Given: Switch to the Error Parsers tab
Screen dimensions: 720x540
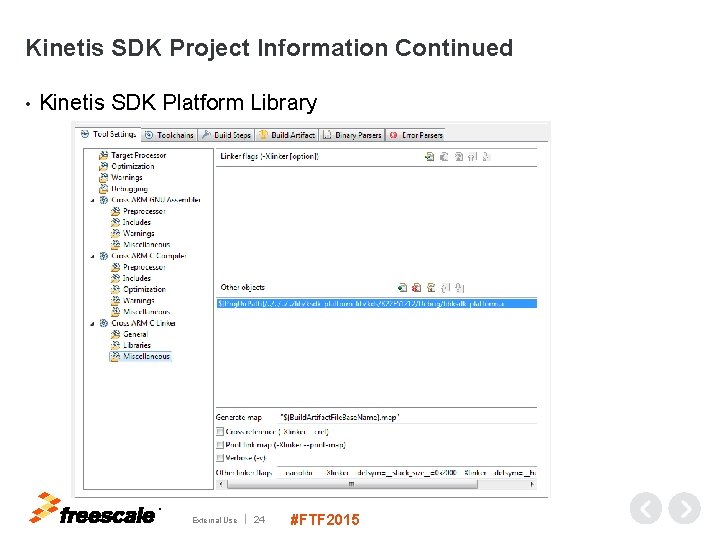Looking at the screenshot, I should 416,135.
